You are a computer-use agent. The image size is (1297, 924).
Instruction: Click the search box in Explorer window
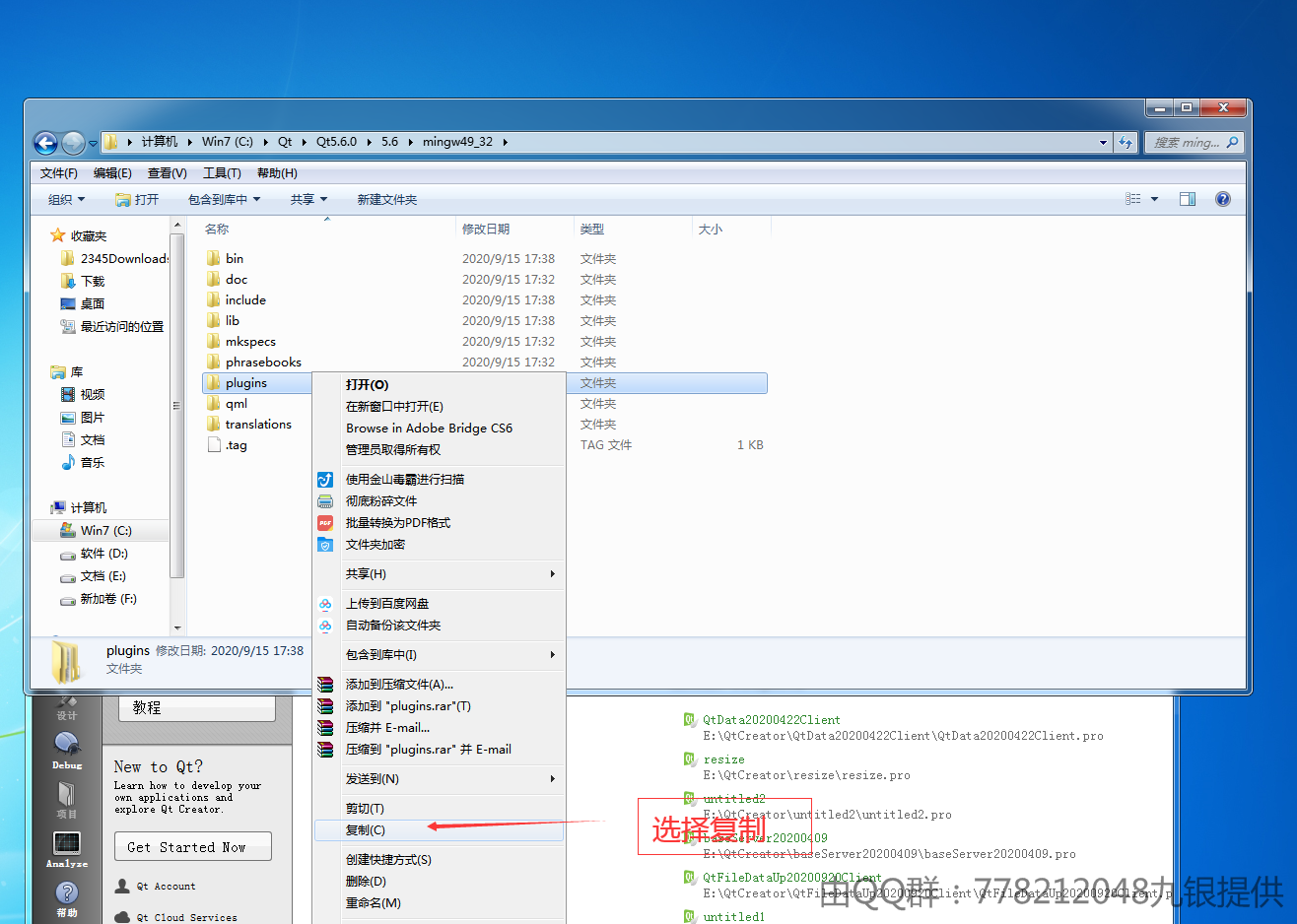1194,143
